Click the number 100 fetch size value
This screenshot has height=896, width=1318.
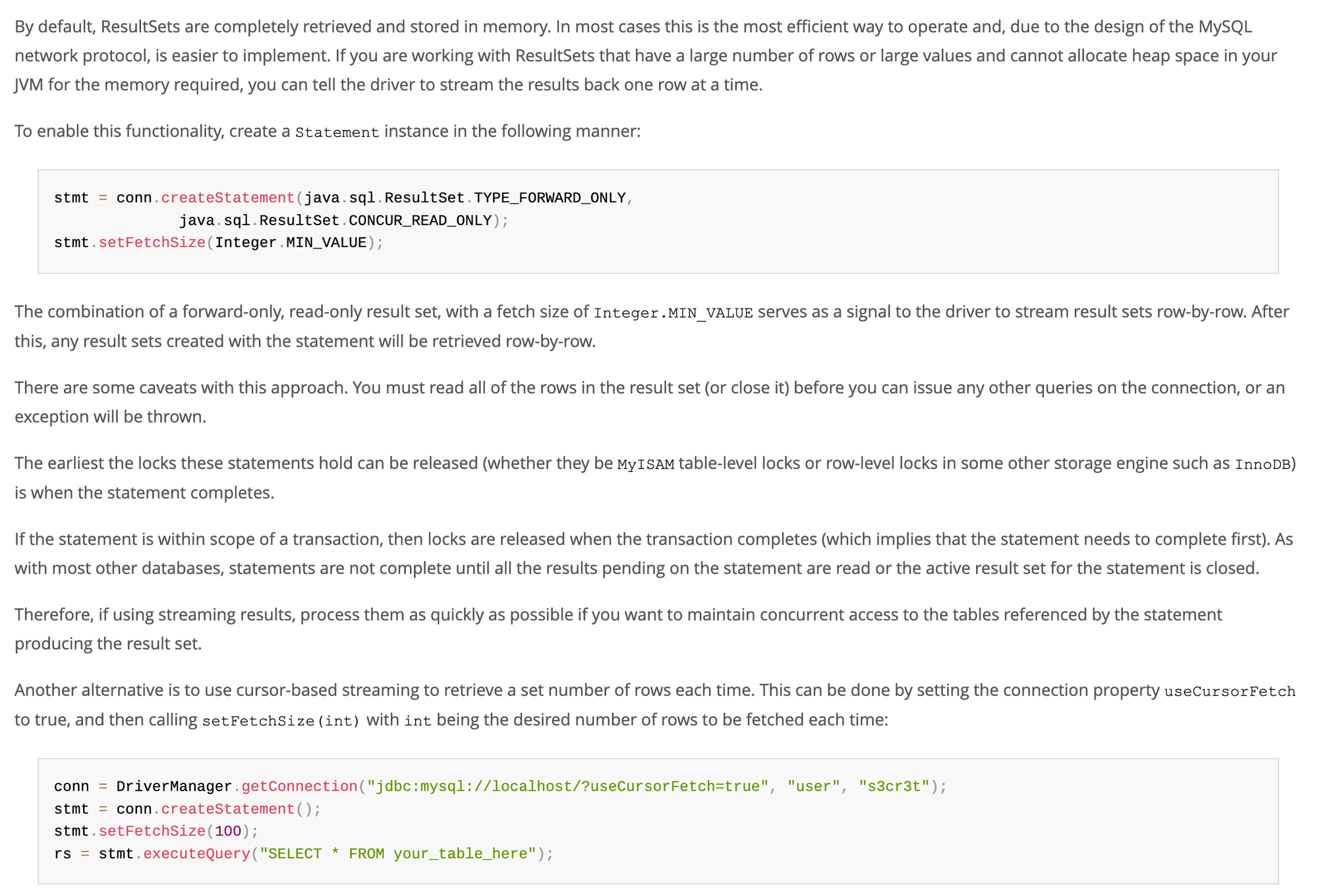228,831
